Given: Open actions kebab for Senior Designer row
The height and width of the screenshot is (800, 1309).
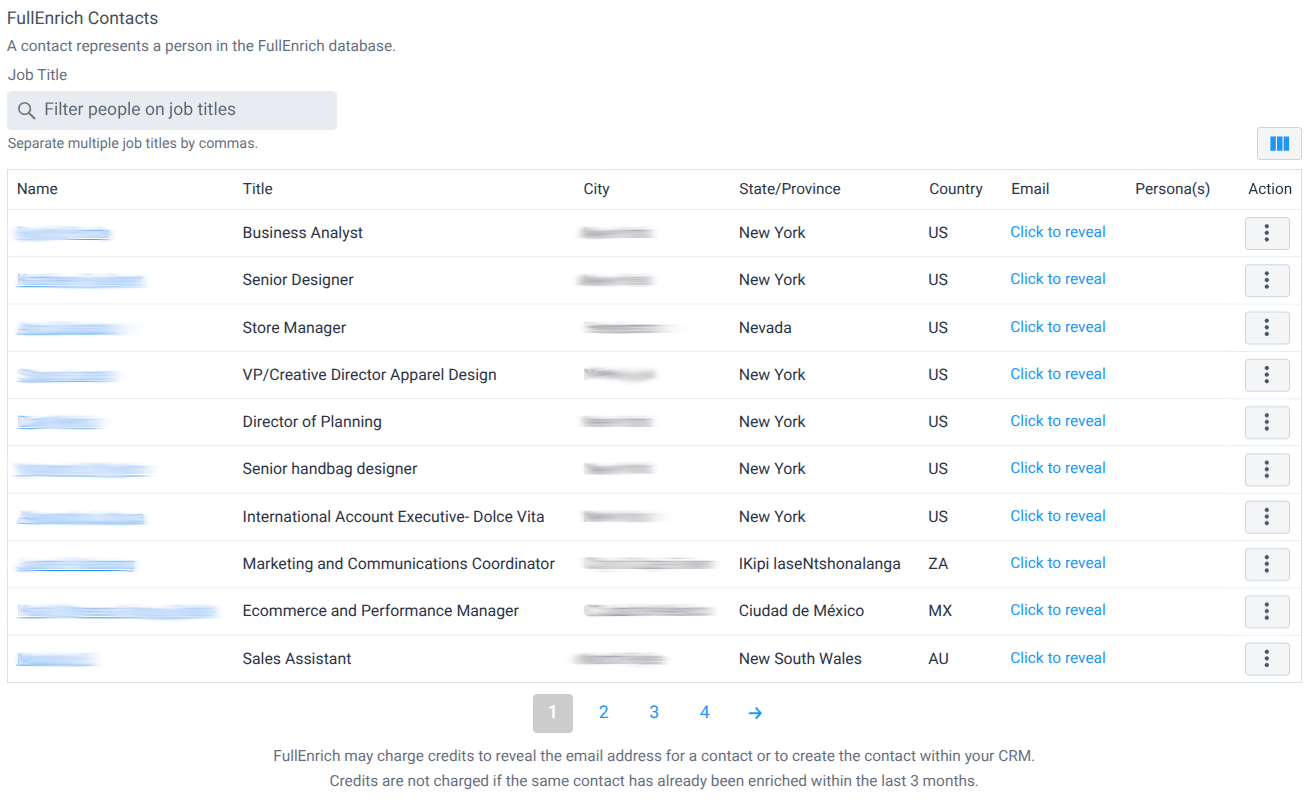Looking at the screenshot, I should tap(1267, 280).
